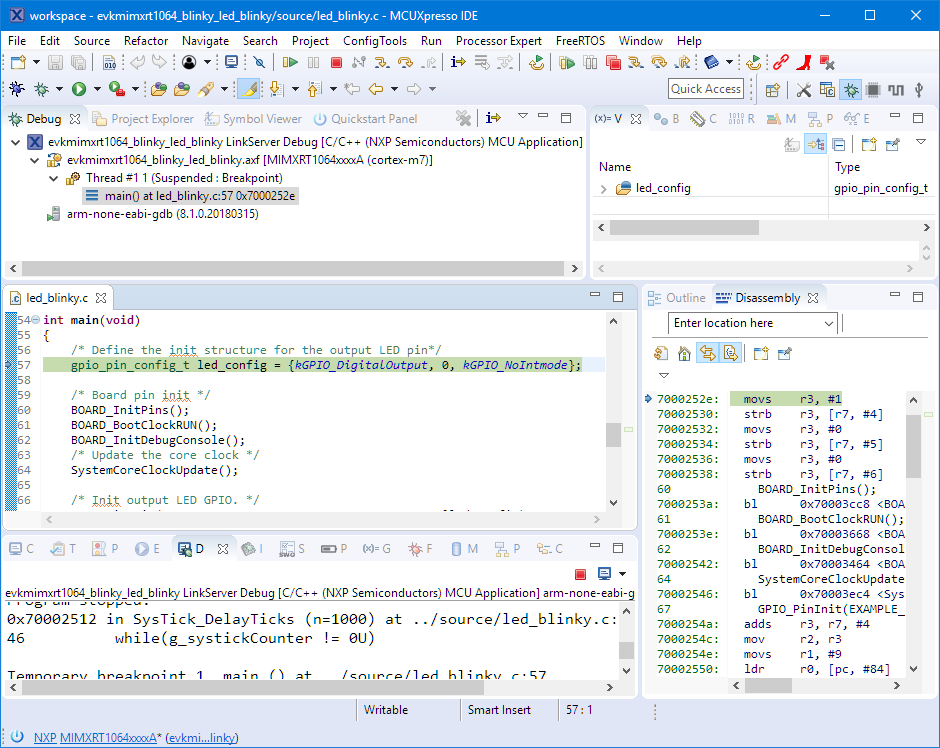Image resolution: width=940 pixels, height=748 pixels.
Task: Click the Quick Access search field
Action: (x=705, y=89)
